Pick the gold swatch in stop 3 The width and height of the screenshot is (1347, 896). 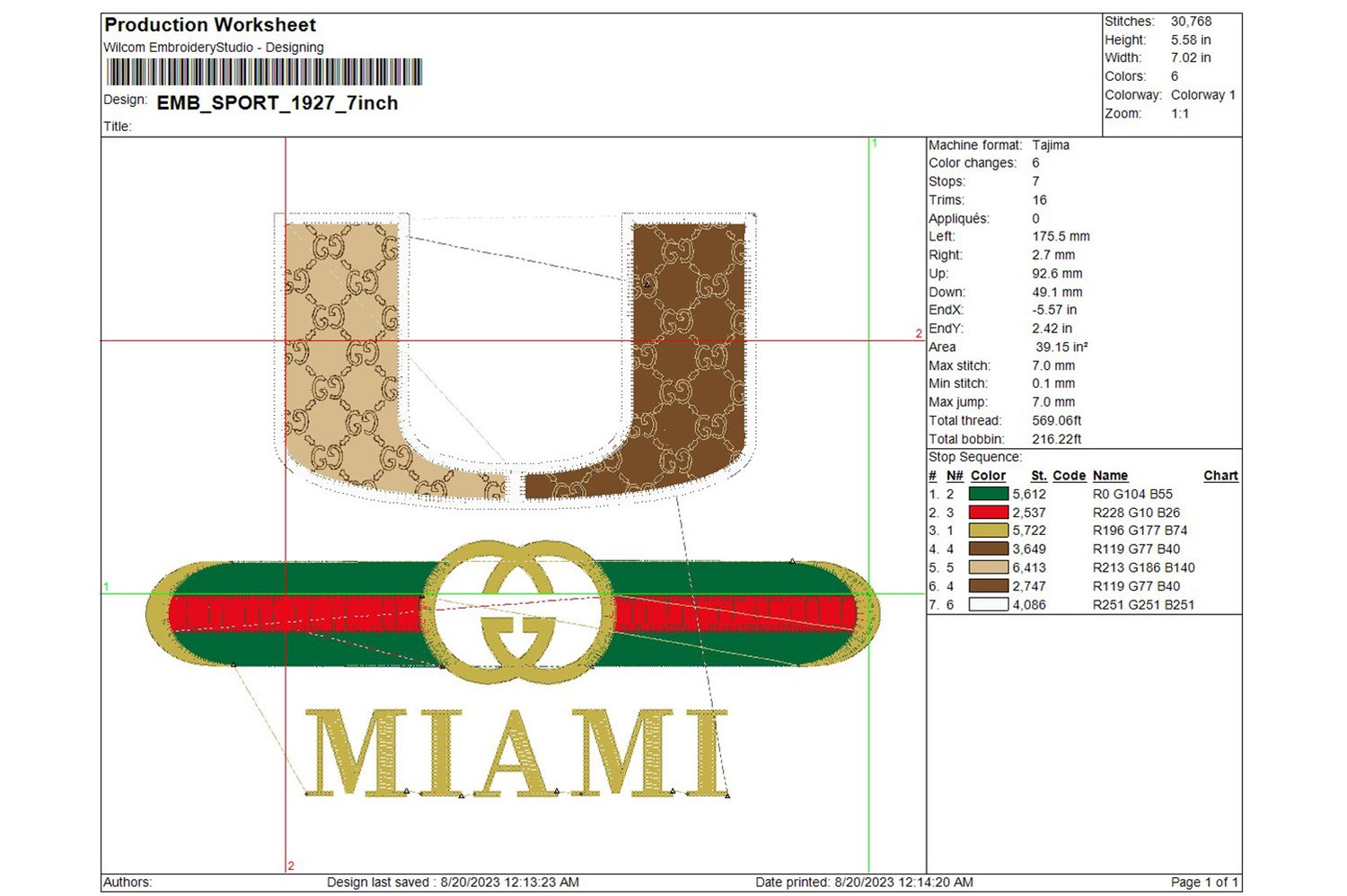point(989,531)
